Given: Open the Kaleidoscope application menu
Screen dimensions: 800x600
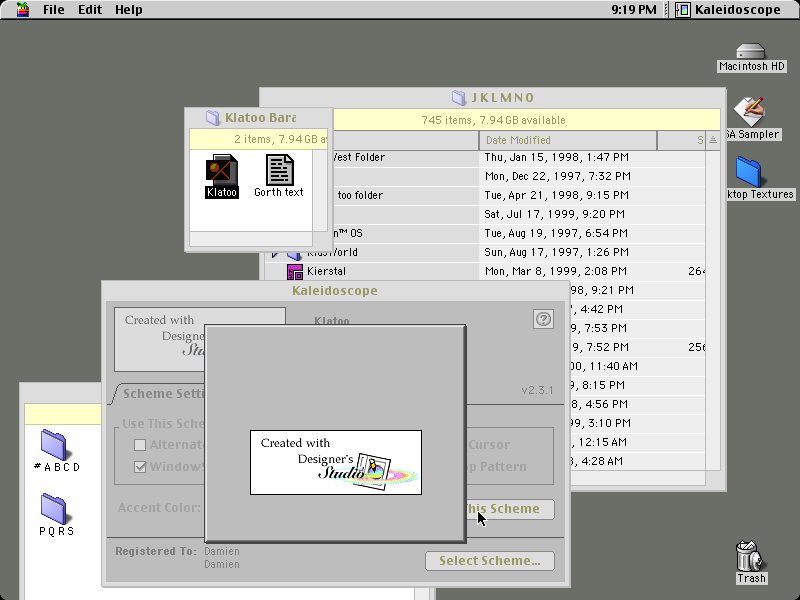Looking at the screenshot, I should point(728,10).
